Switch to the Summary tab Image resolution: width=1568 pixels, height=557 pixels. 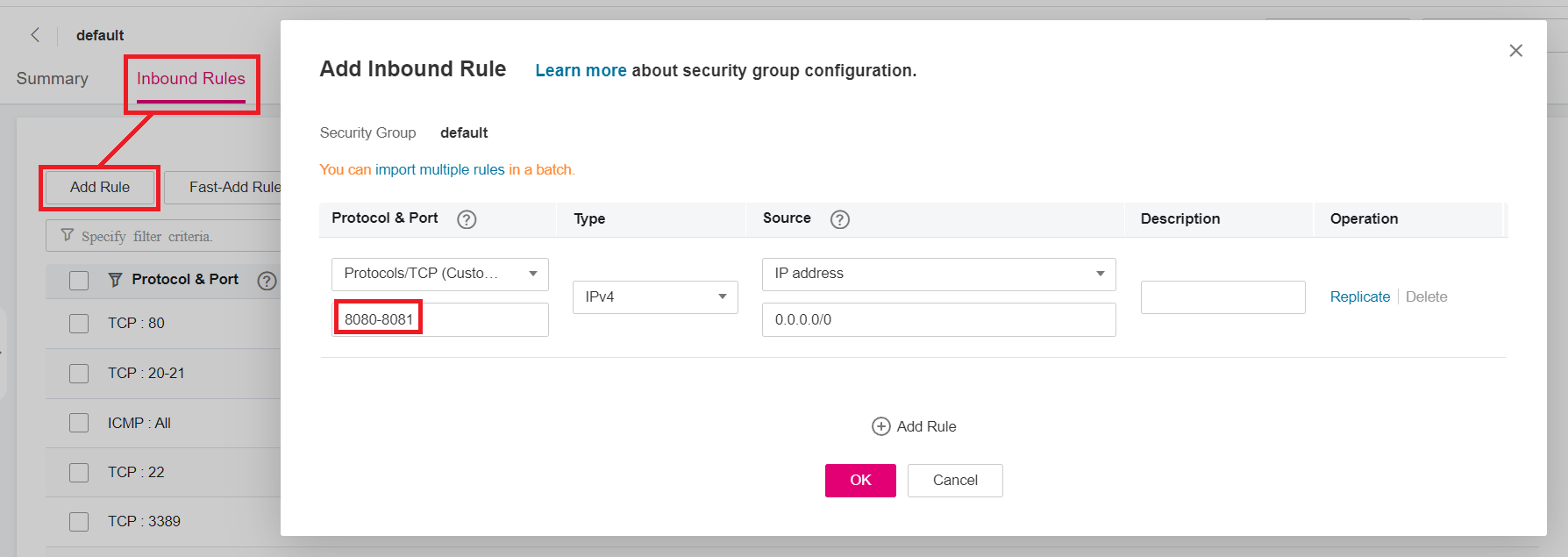[53, 79]
